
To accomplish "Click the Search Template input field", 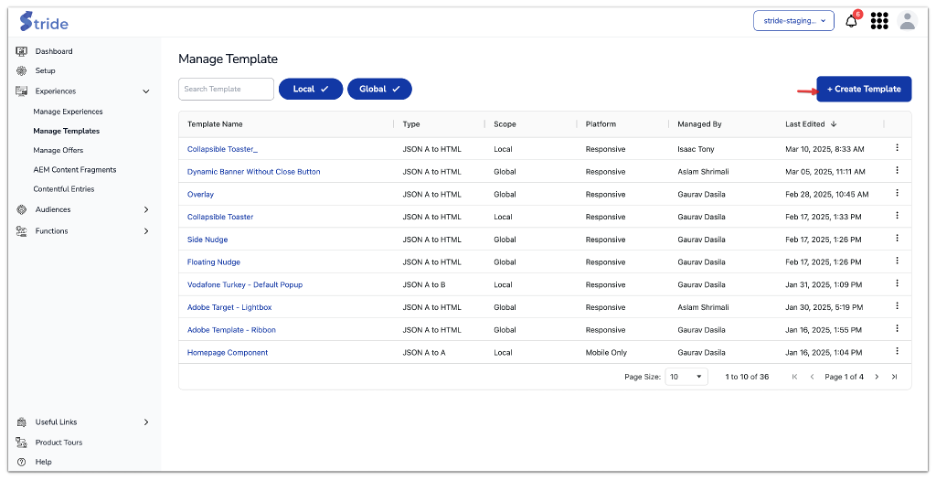I will click(x=226, y=89).
